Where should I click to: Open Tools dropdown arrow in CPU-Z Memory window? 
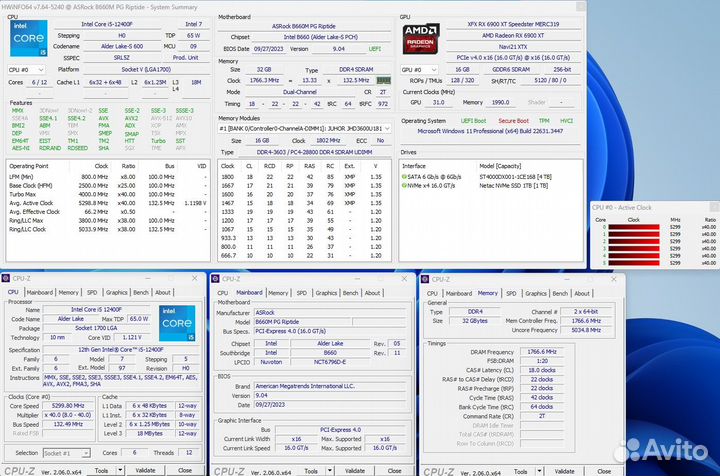pos(540,471)
